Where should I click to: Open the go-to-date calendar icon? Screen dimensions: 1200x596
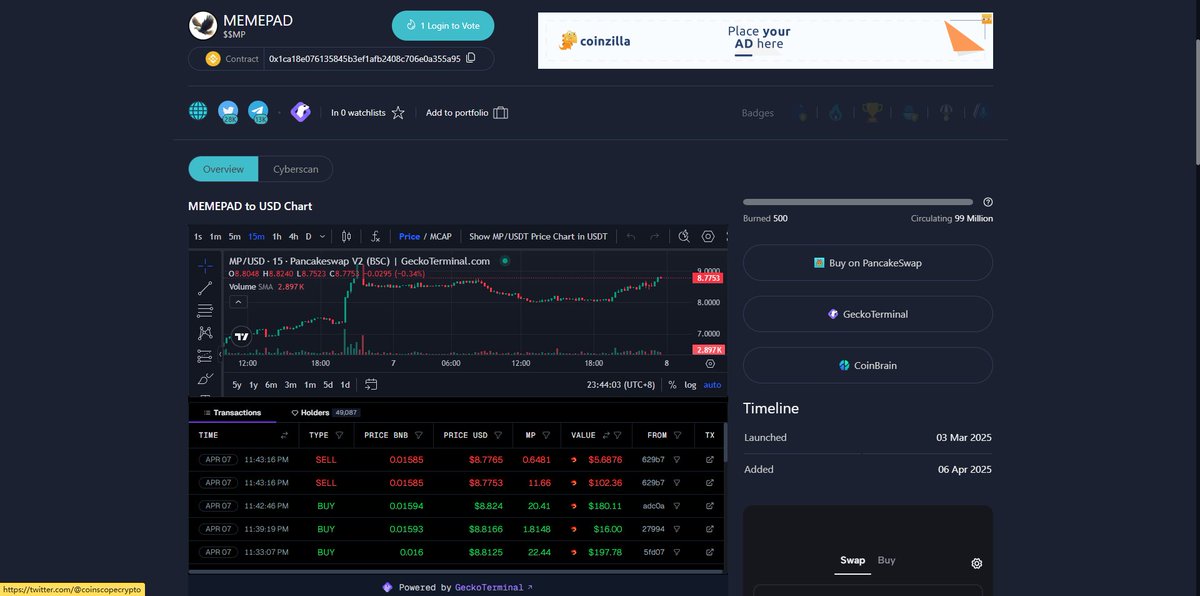[371, 384]
